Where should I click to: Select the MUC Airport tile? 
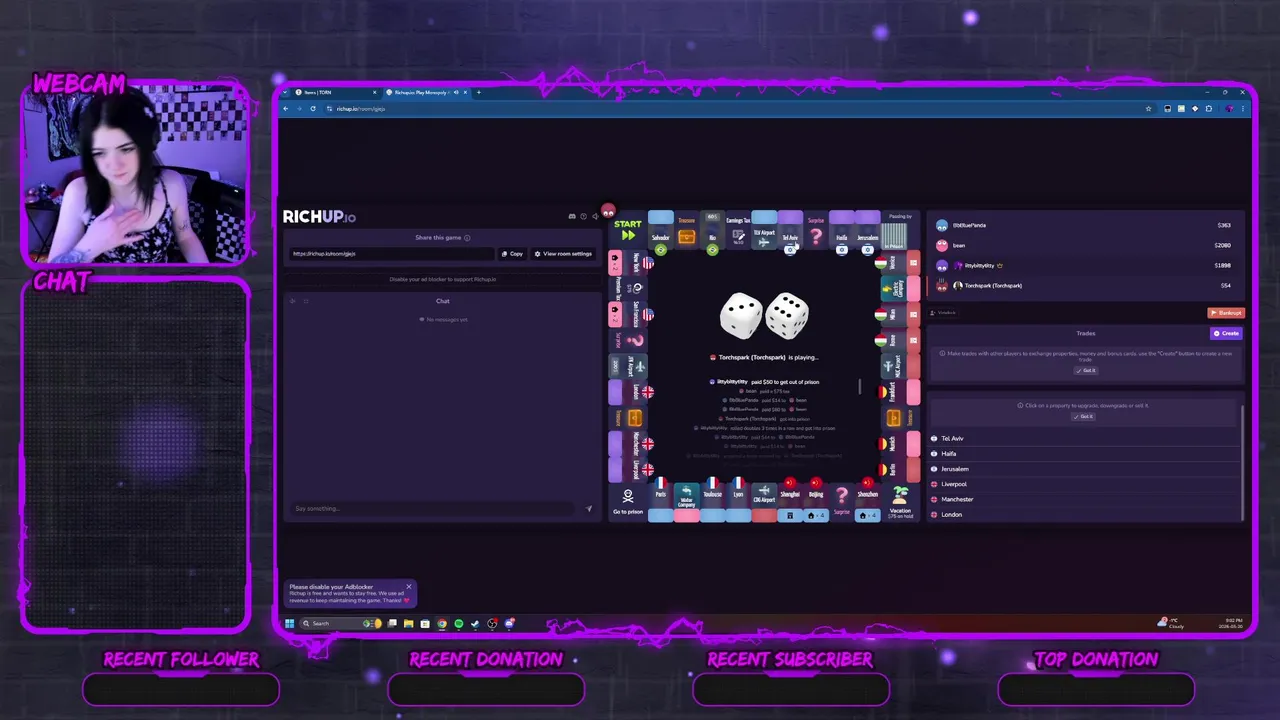[x=900, y=366]
